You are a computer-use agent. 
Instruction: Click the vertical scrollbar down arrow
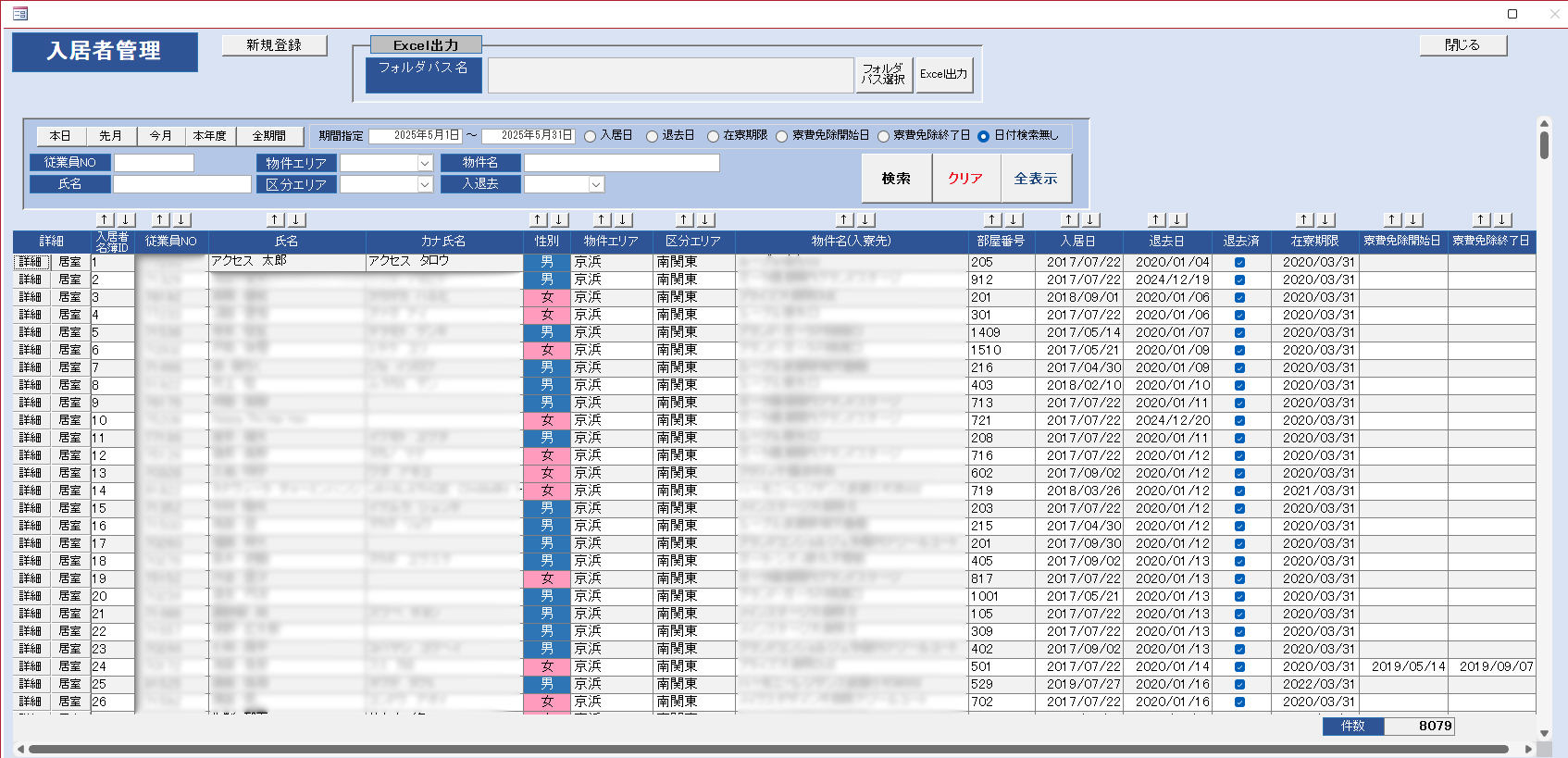click(x=1544, y=733)
